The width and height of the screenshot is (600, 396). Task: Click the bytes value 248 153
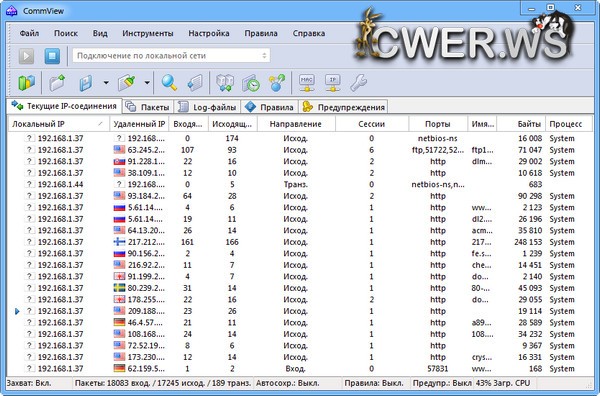(x=528, y=242)
